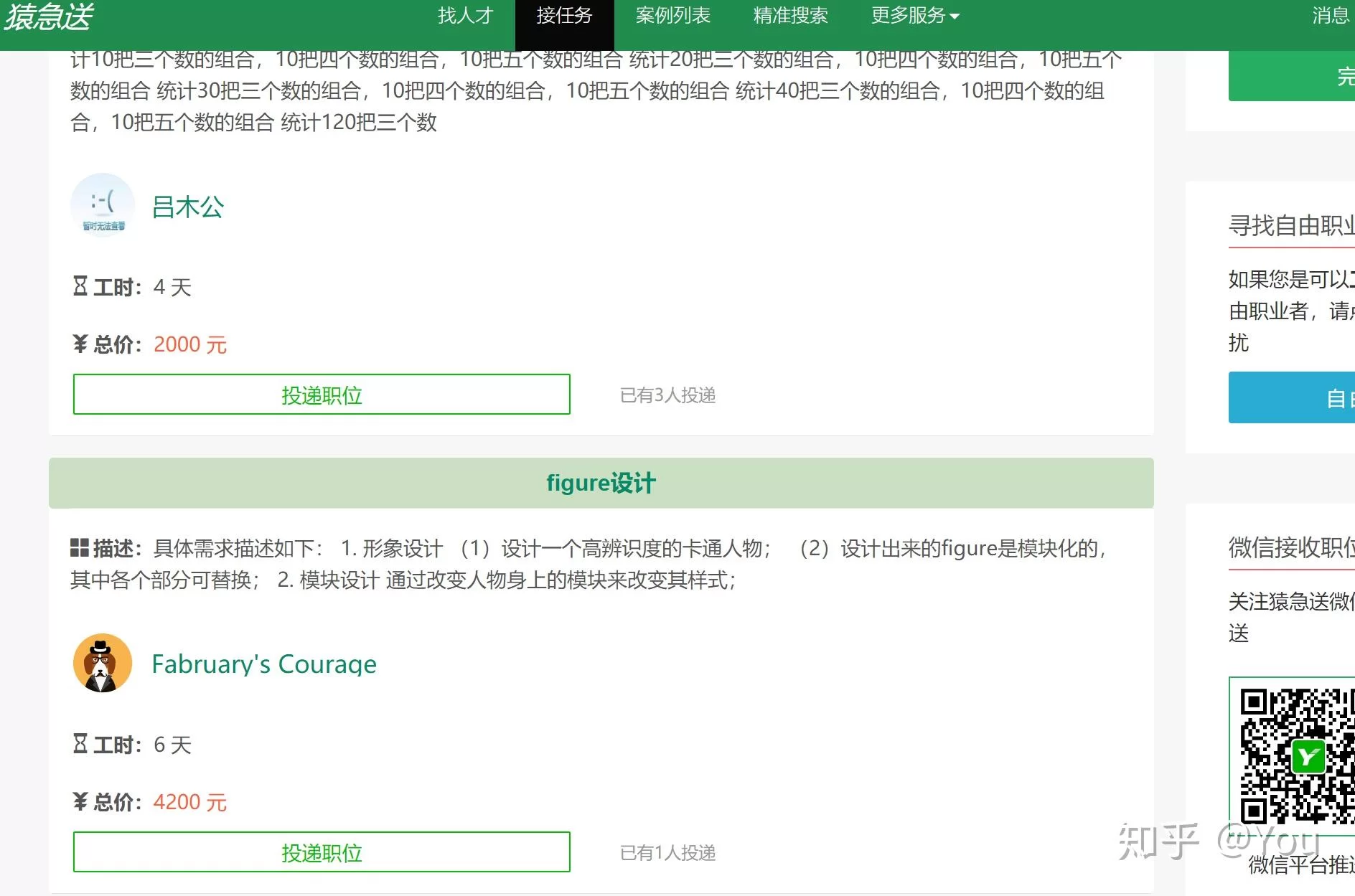Click 吕木公's user avatar
This screenshot has height=896, width=1355.
pos(103,206)
